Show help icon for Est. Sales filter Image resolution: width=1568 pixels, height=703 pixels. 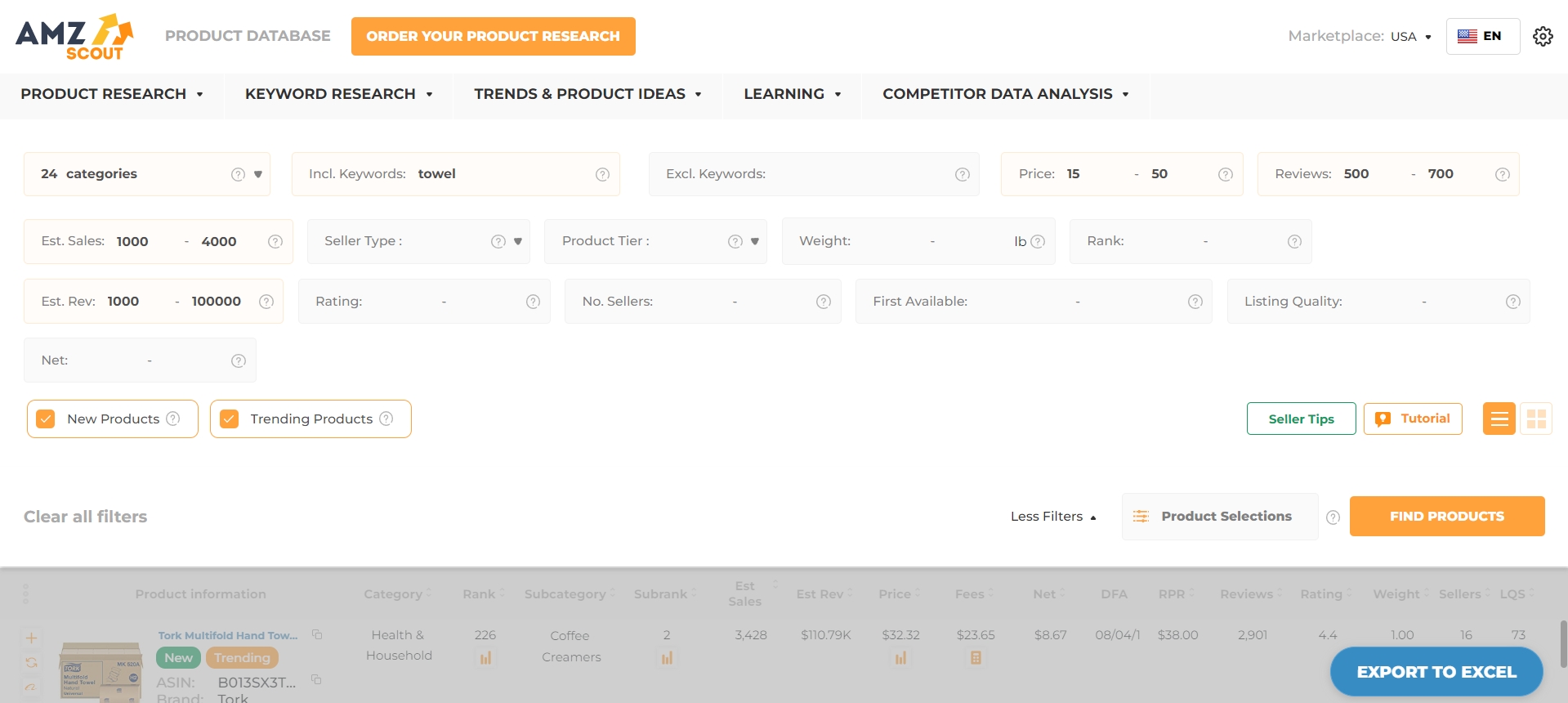point(275,241)
